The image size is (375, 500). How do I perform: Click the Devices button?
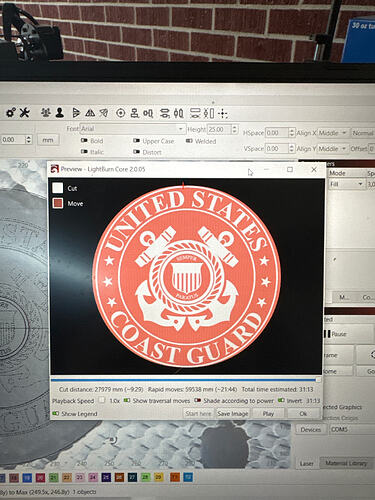click(x=311, y=430)
